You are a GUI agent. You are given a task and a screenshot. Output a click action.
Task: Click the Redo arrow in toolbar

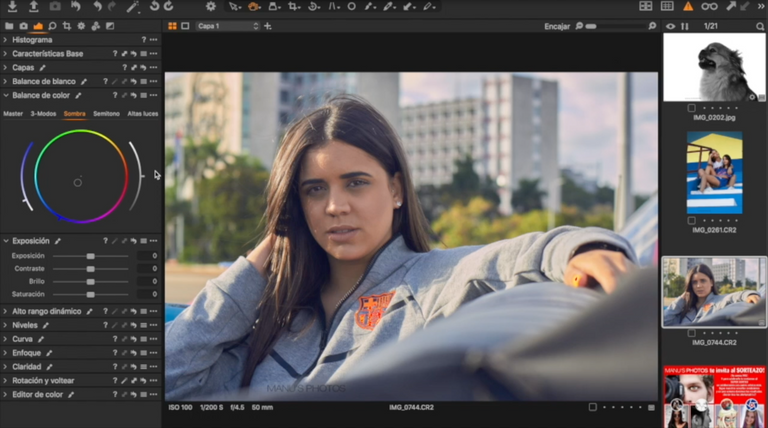pos(112,6)
